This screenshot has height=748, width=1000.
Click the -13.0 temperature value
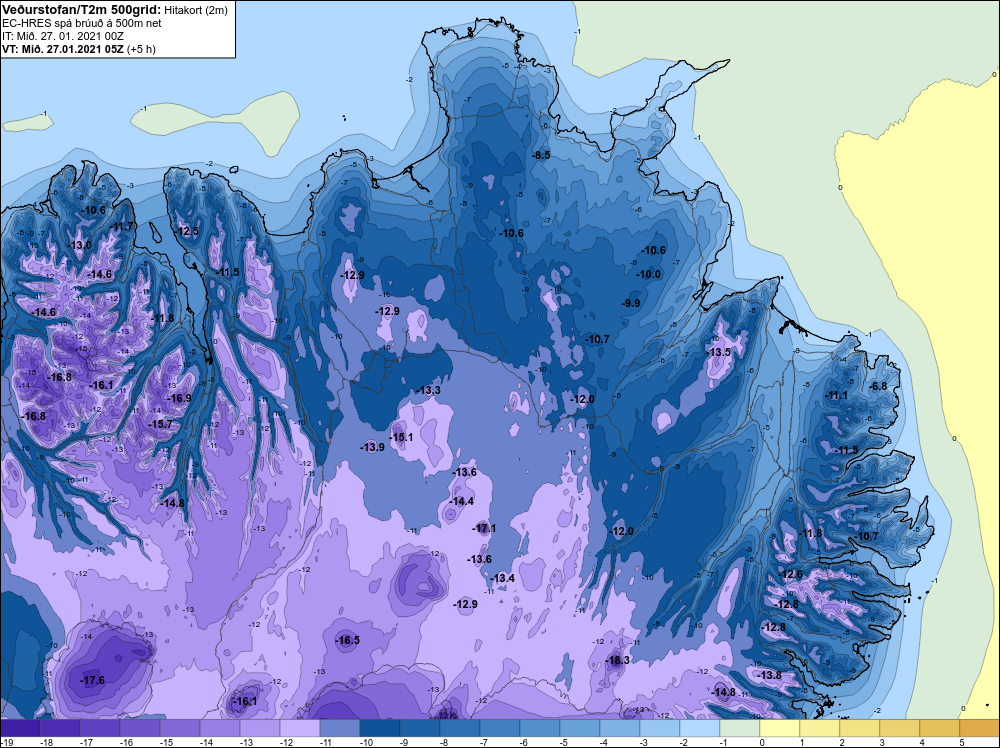80,245
